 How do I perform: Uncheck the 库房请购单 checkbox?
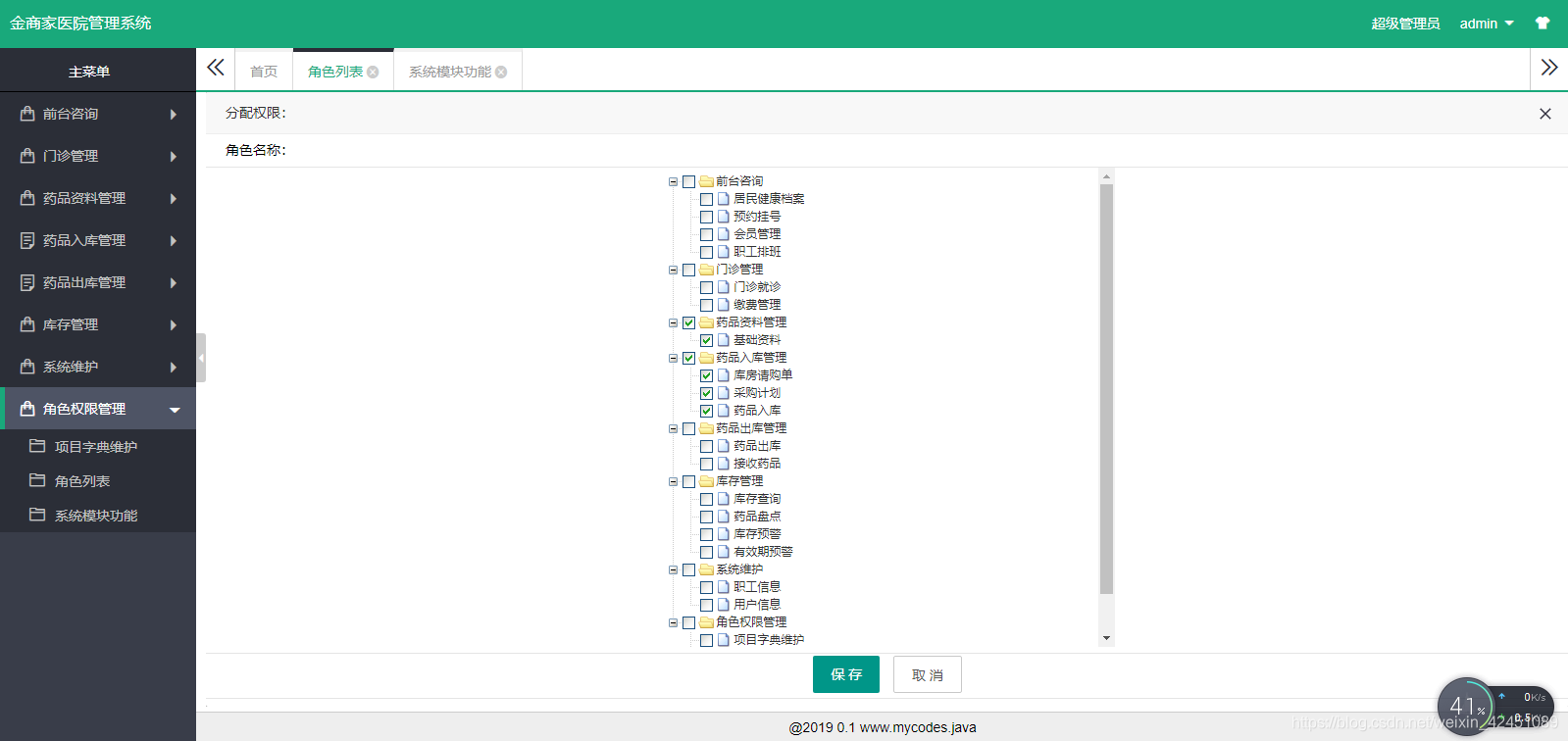(707, 376)
